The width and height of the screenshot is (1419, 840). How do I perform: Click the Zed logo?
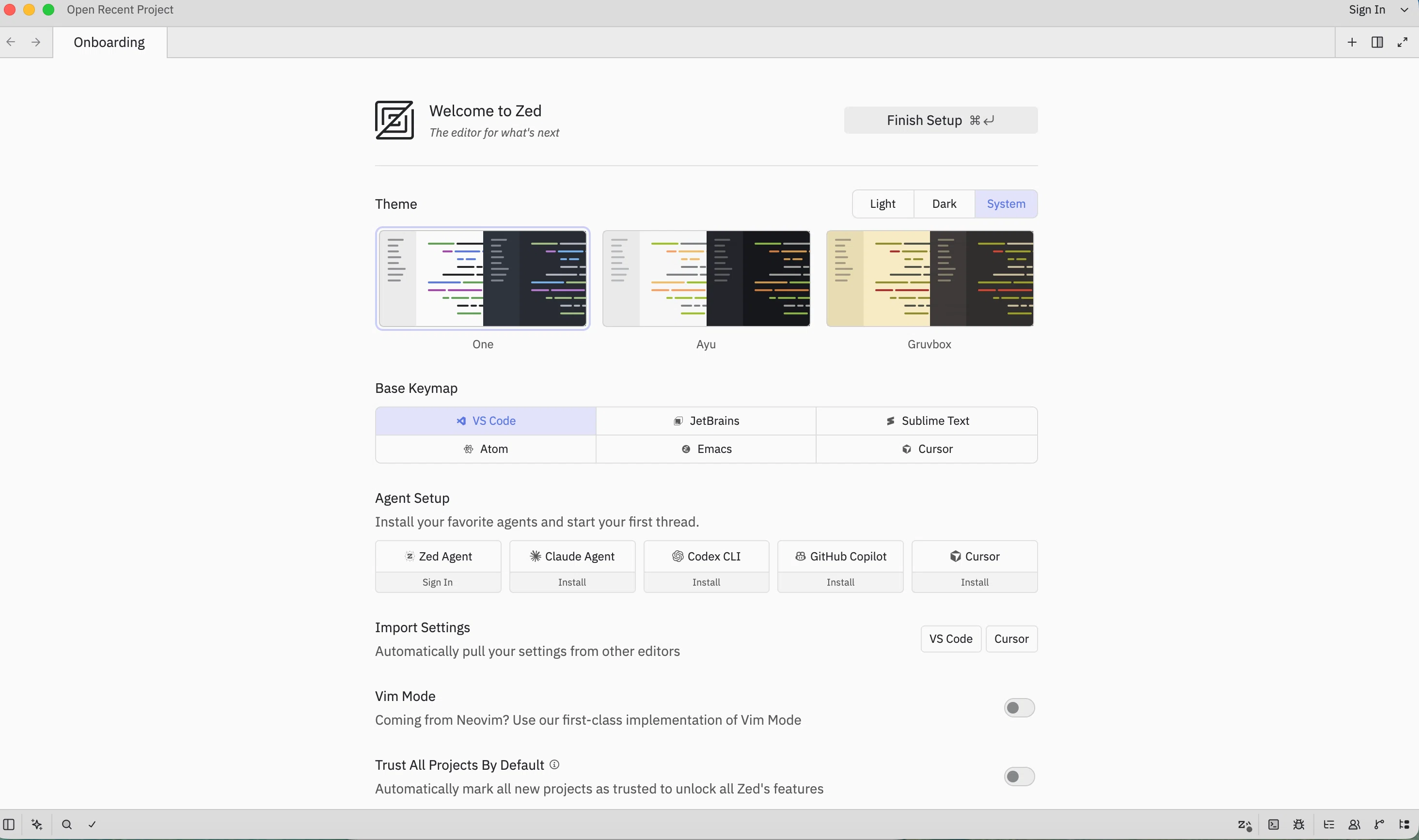(394, 120)
